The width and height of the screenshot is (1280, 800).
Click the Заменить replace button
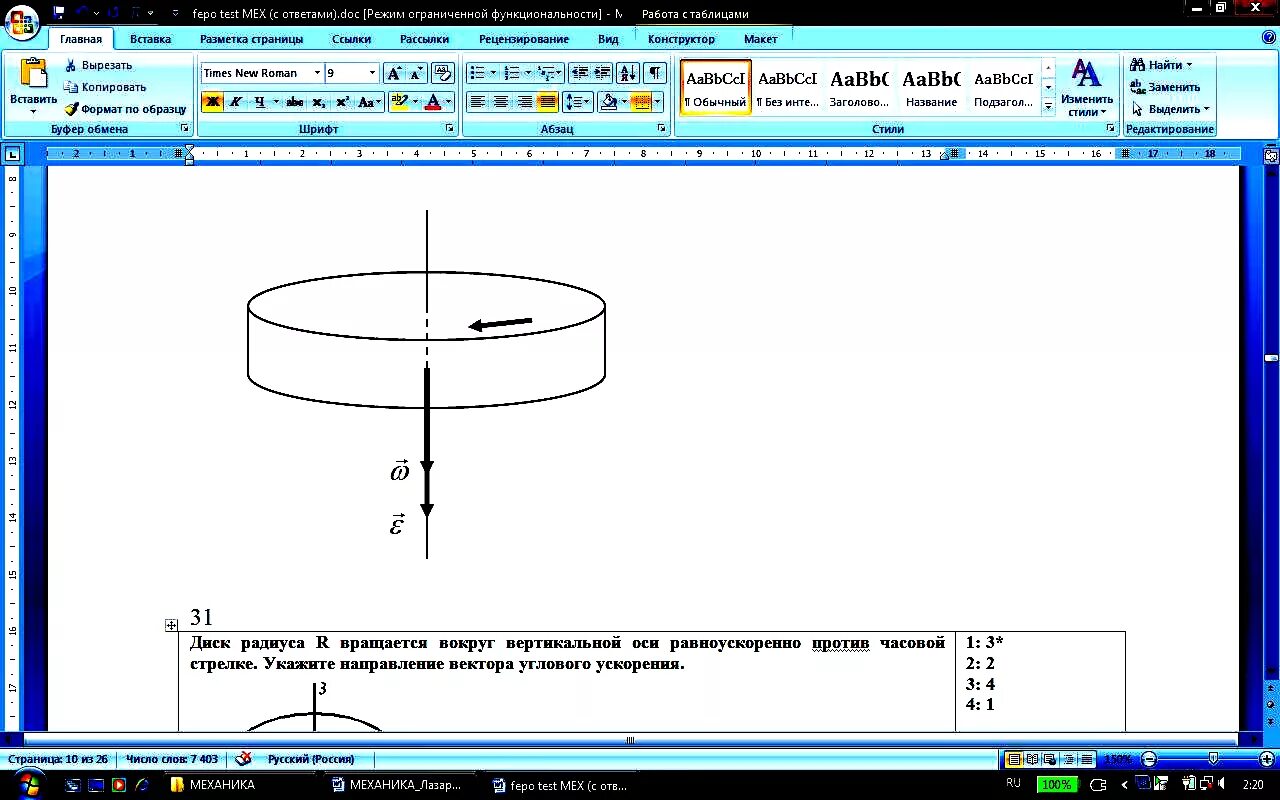pyautogui.click(x=1166, y=87)
